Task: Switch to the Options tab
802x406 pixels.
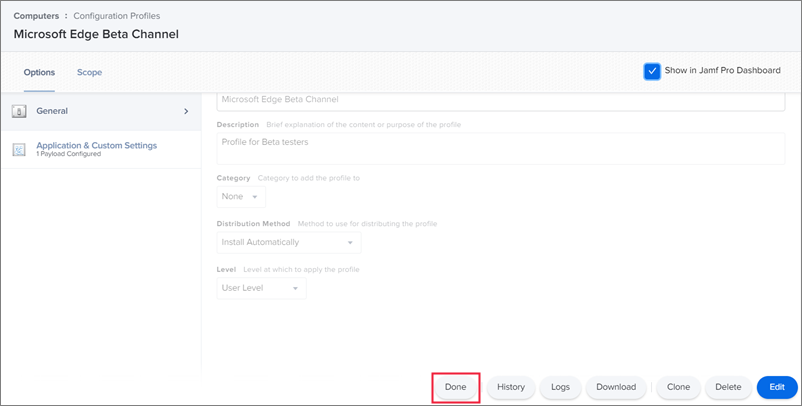Action: click(x=39, y=72)
